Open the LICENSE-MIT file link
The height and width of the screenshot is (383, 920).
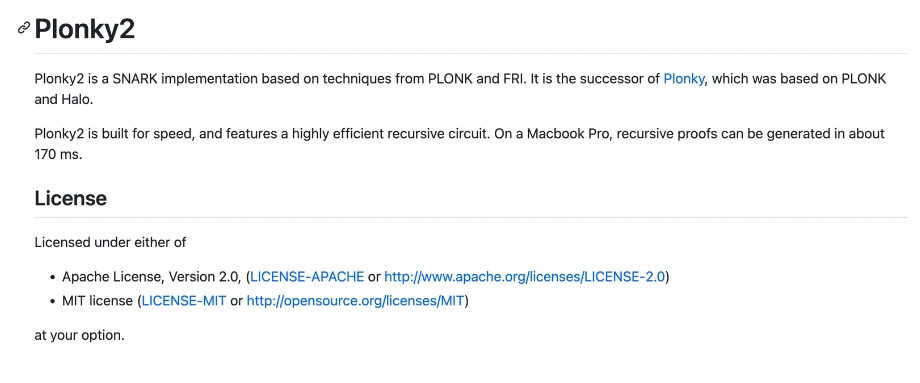click(184, 301)
